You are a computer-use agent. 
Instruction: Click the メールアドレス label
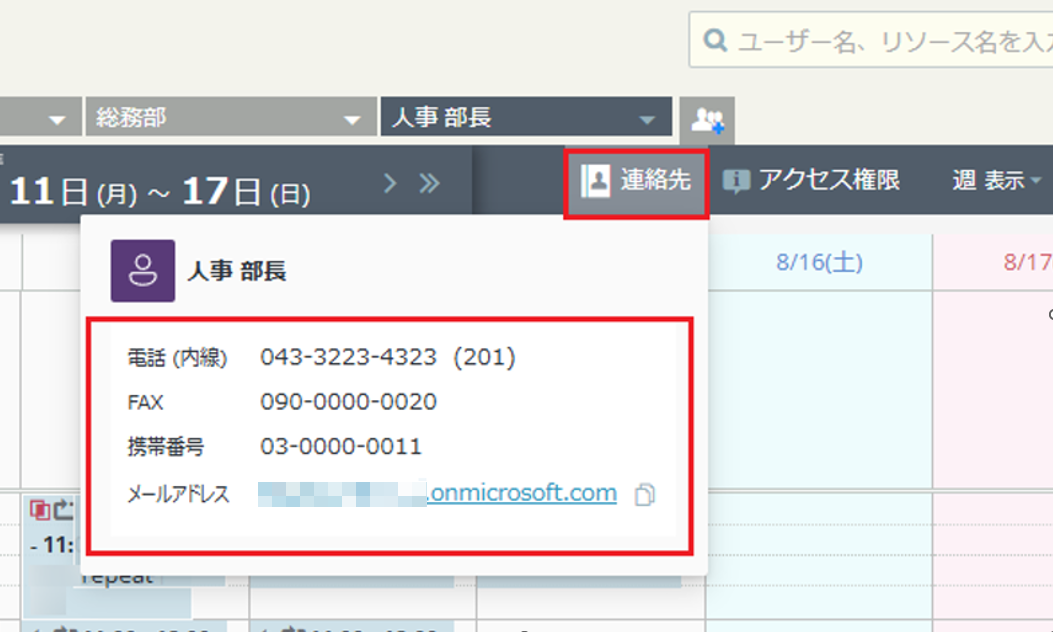coord(179,494)
